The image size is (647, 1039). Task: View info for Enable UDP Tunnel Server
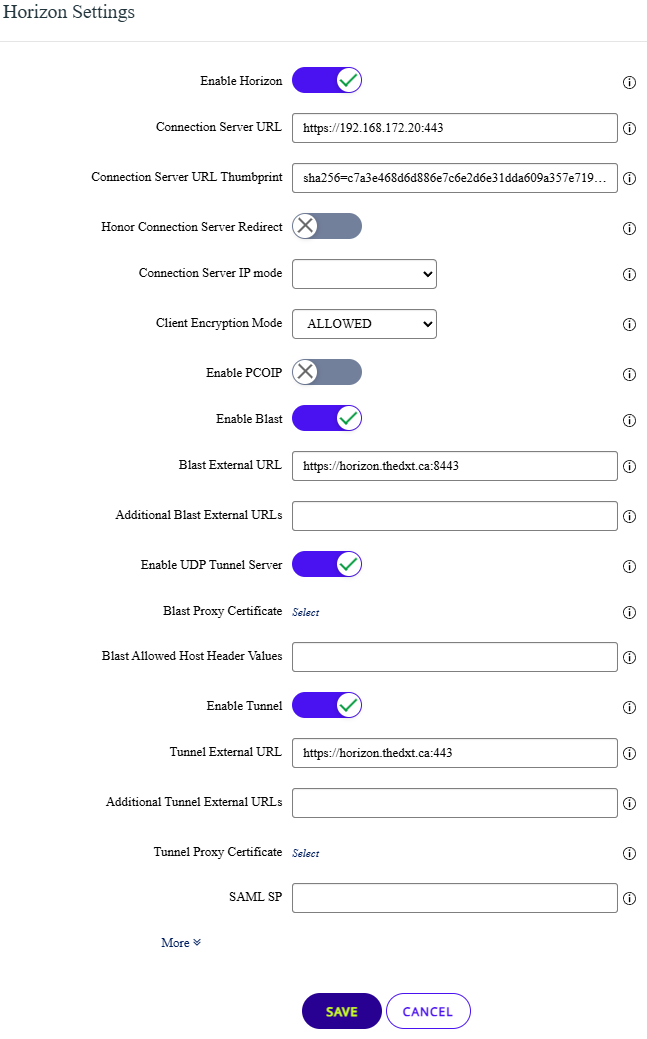(630, 566)
